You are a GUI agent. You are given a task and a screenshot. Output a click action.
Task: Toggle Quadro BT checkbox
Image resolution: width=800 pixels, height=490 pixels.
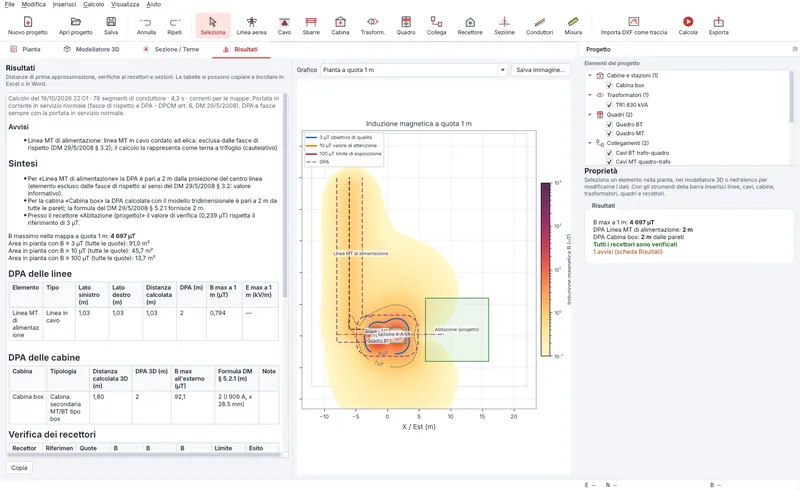(609, 124)
